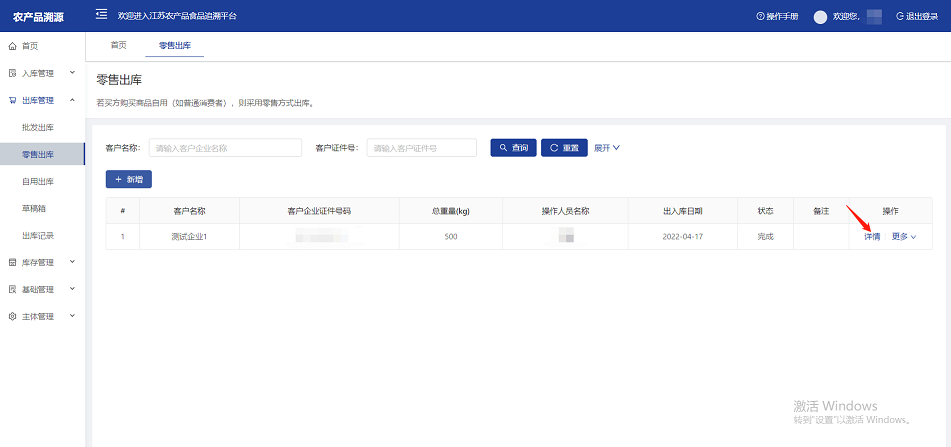This screenshot has width=951, height=447.
Task: Click the sidebar collapse hamburger icon
Action: pos(101,16)
